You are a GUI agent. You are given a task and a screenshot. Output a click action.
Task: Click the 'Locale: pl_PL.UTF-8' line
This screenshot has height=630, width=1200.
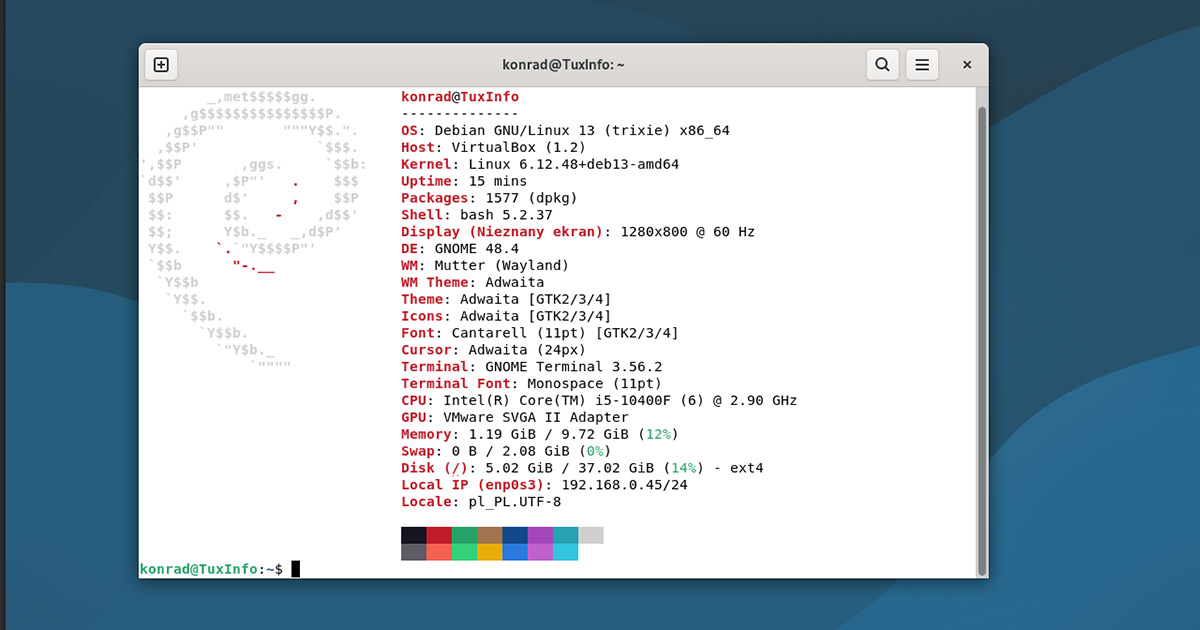point(481,502)
